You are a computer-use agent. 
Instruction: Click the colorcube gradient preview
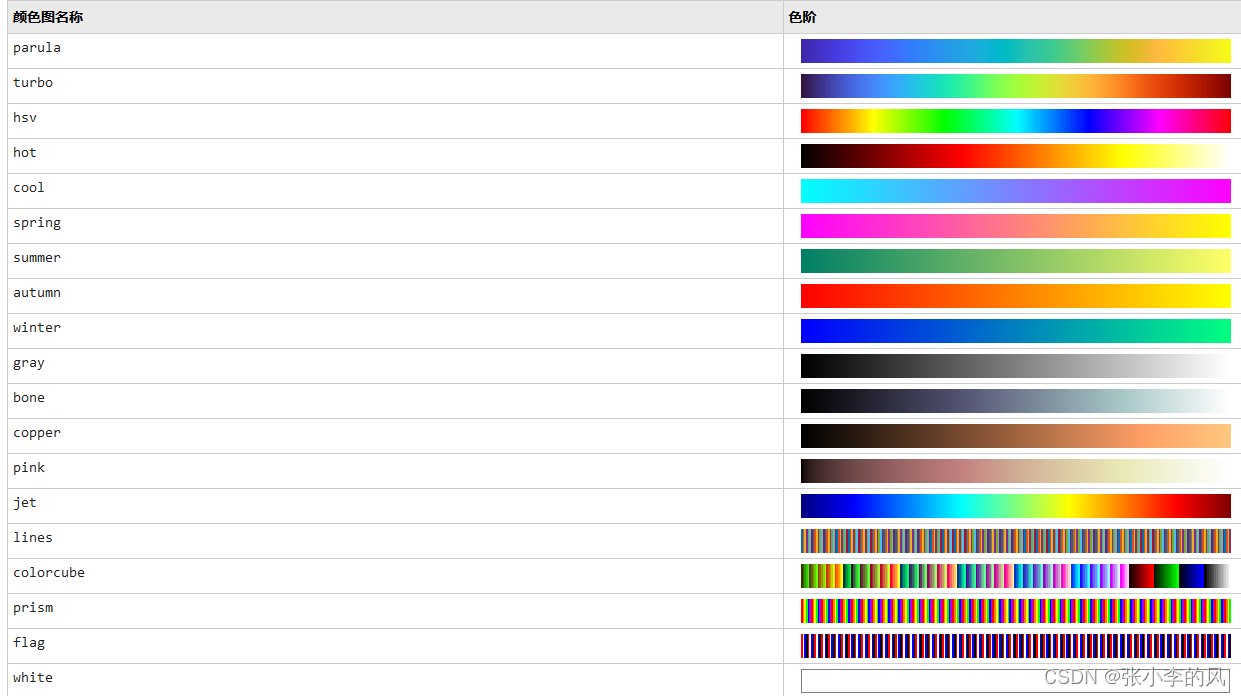(x=1015, y=576)
